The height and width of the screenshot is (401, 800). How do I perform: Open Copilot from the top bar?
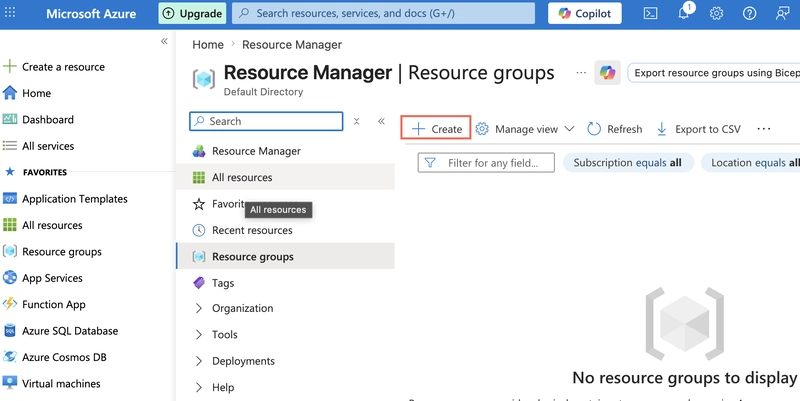(585, 13)
